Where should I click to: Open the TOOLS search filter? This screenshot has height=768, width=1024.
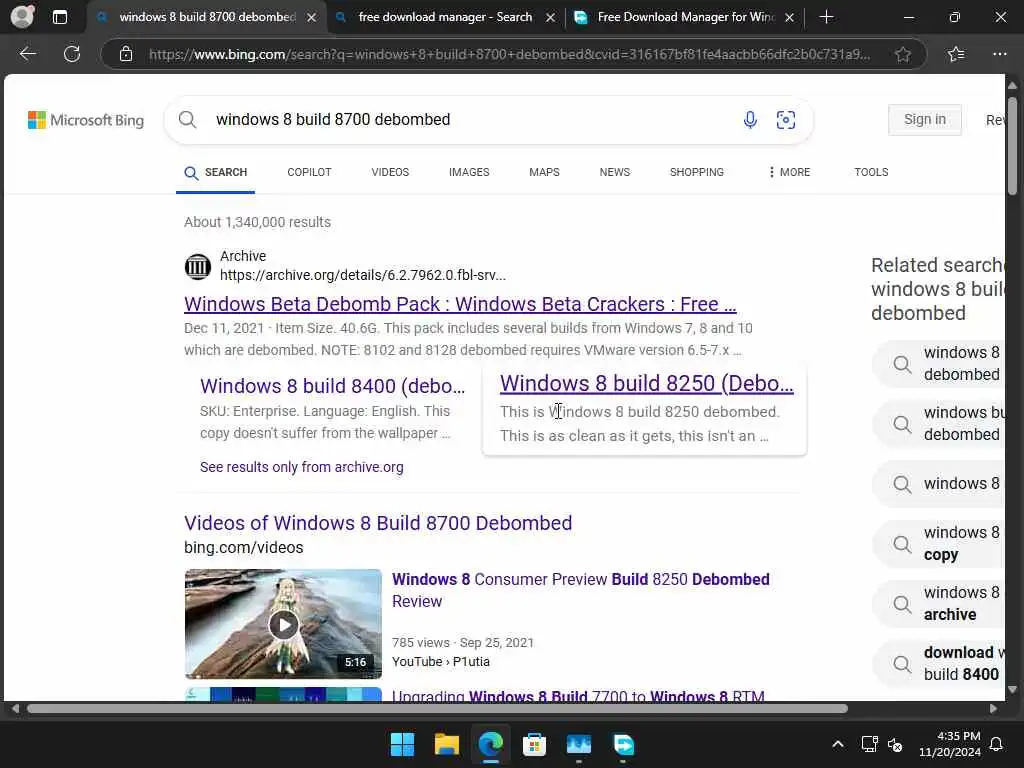tap(871, 172)
